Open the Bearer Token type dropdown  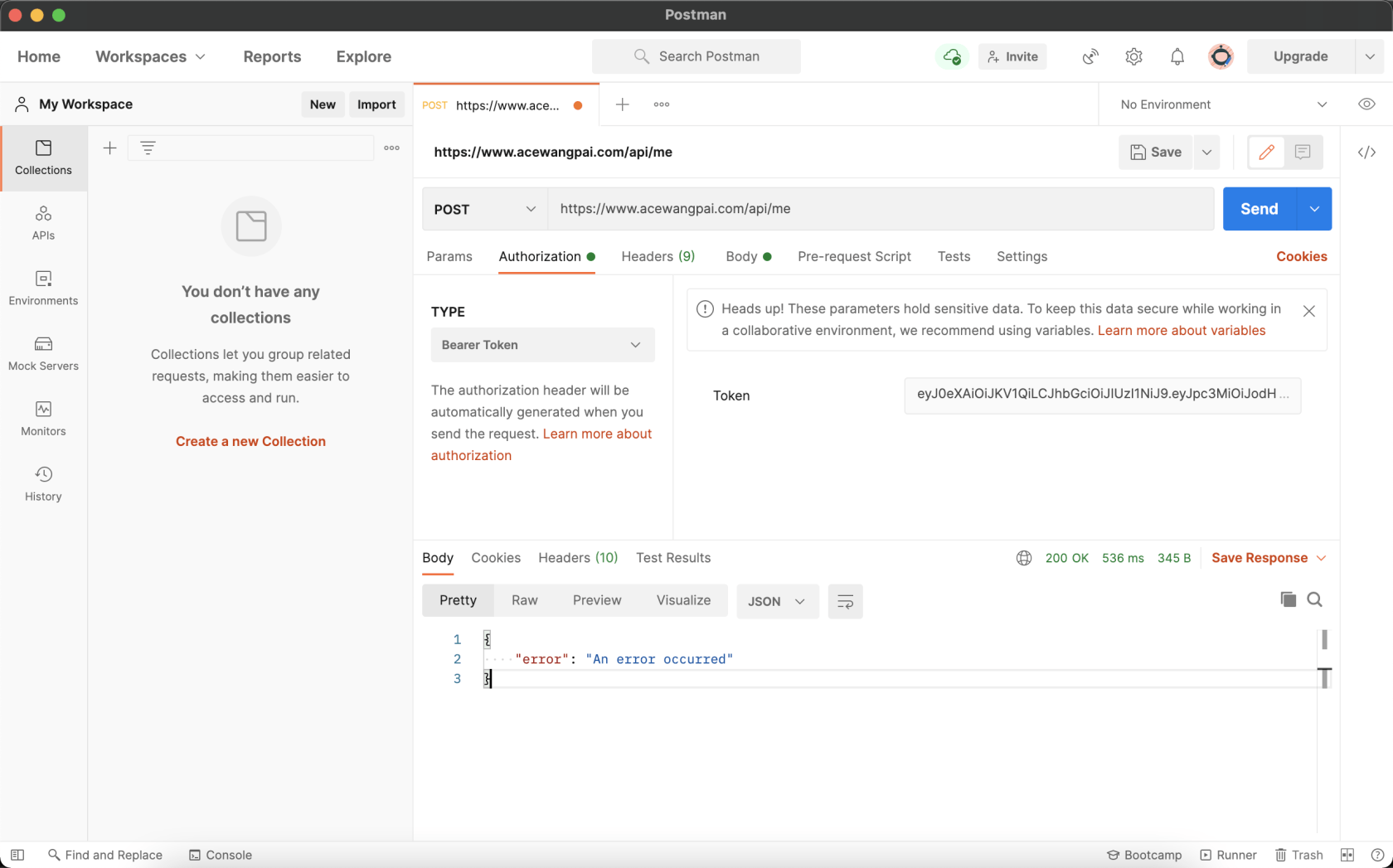click(542, 345)
